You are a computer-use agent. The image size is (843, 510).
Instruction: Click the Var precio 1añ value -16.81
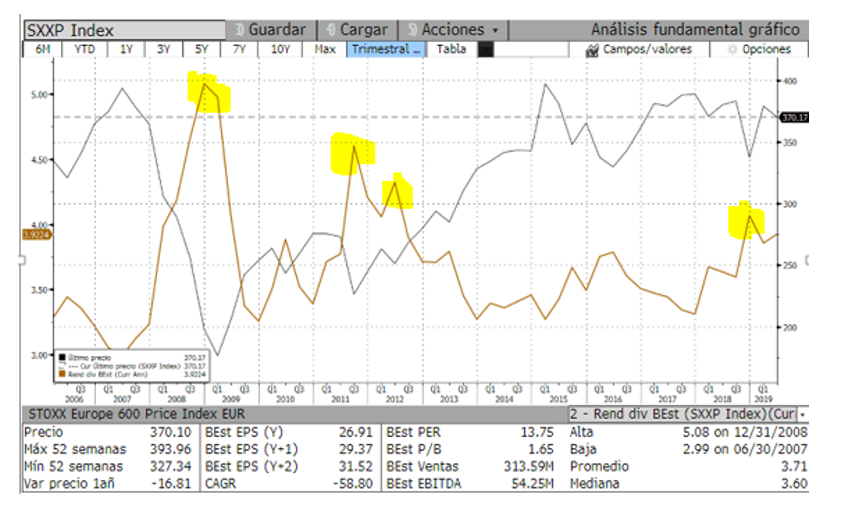pyautogui.click(x=171, y=484)
